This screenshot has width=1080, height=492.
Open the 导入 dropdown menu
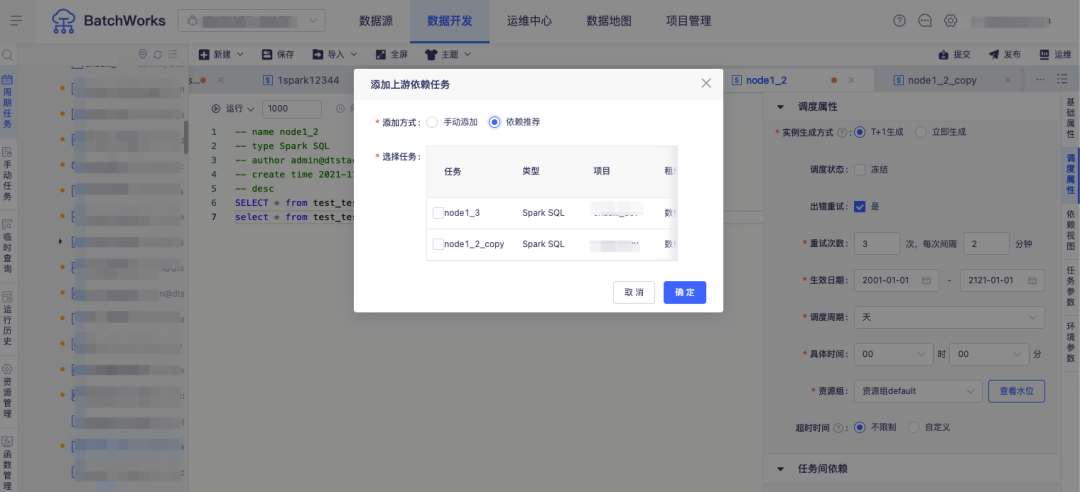335,54
